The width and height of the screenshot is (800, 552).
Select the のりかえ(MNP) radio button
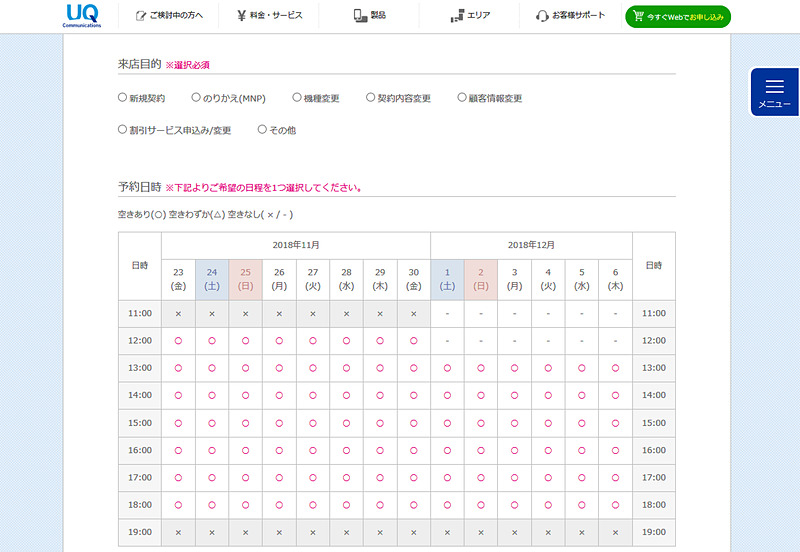196,98
